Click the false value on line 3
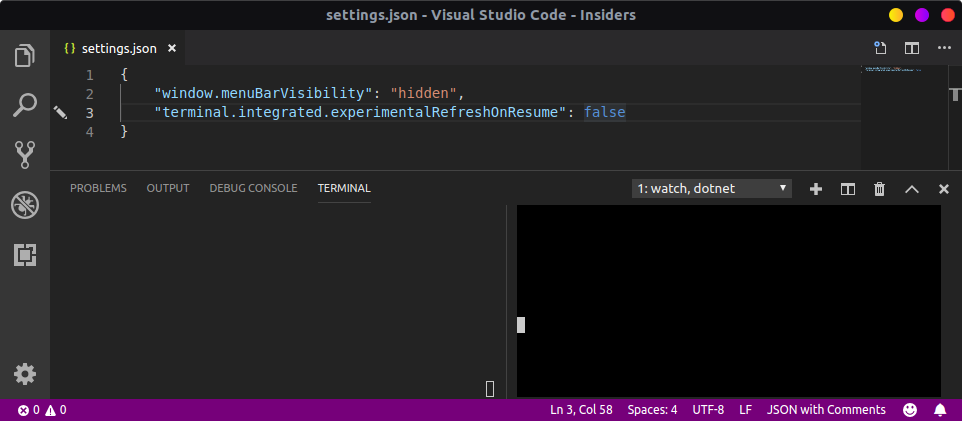 click(604, 112)
